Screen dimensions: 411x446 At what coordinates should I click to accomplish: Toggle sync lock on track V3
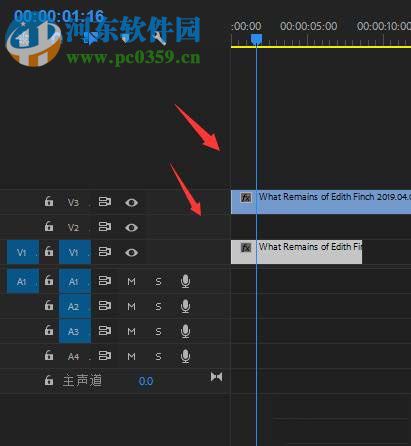pyautogui.click(x=105, y=202)
